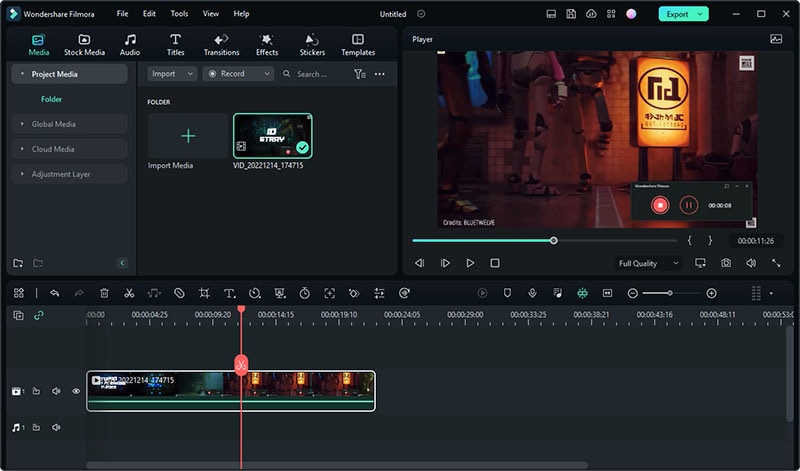The width and height of the screenshot is (800, 471).
Task: Click the timeline zoom slider
Action: (x=670, y=293)
